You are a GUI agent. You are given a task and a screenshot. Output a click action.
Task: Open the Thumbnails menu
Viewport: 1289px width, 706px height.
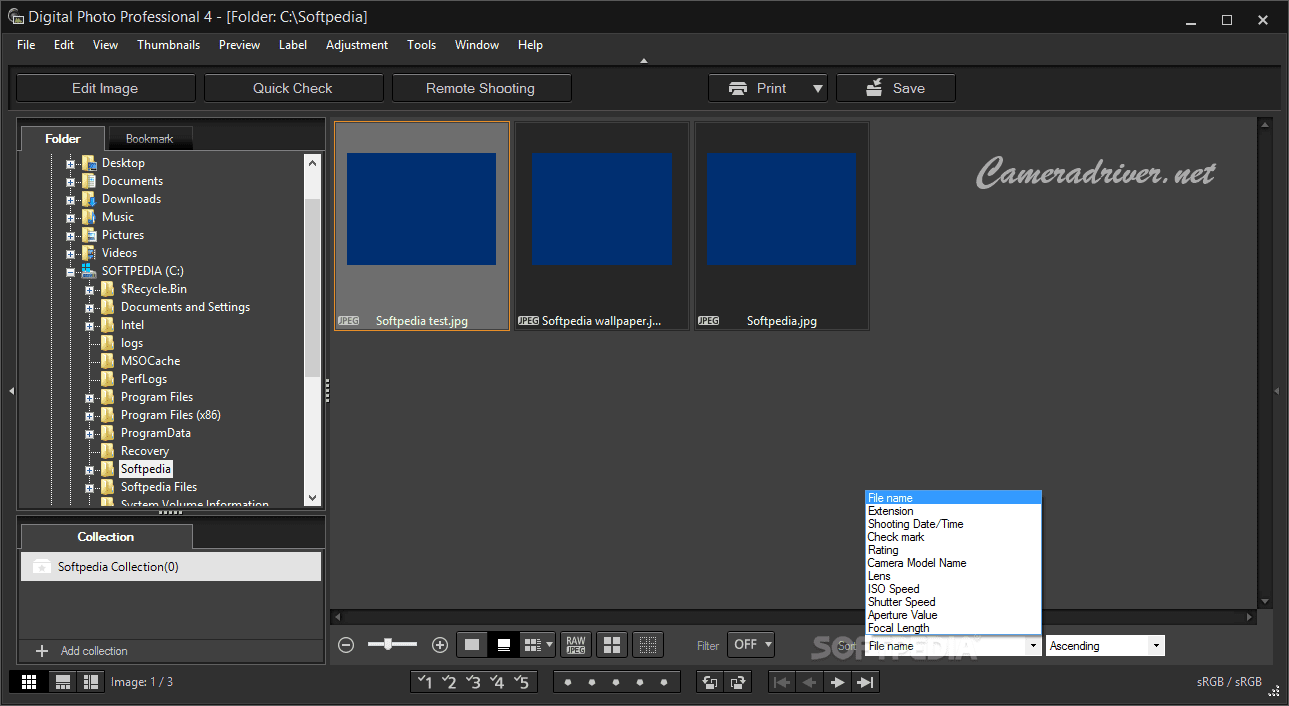click(x=168, y=45)
